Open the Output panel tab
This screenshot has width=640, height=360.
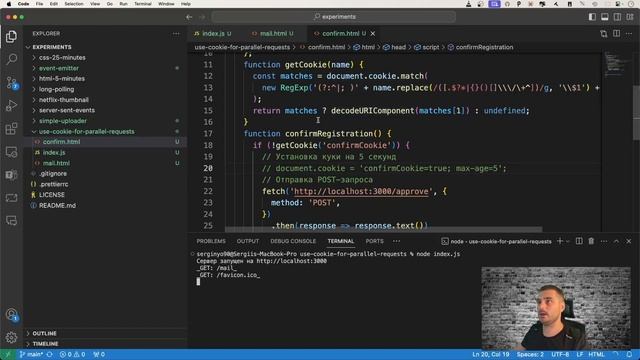point(248,241)
